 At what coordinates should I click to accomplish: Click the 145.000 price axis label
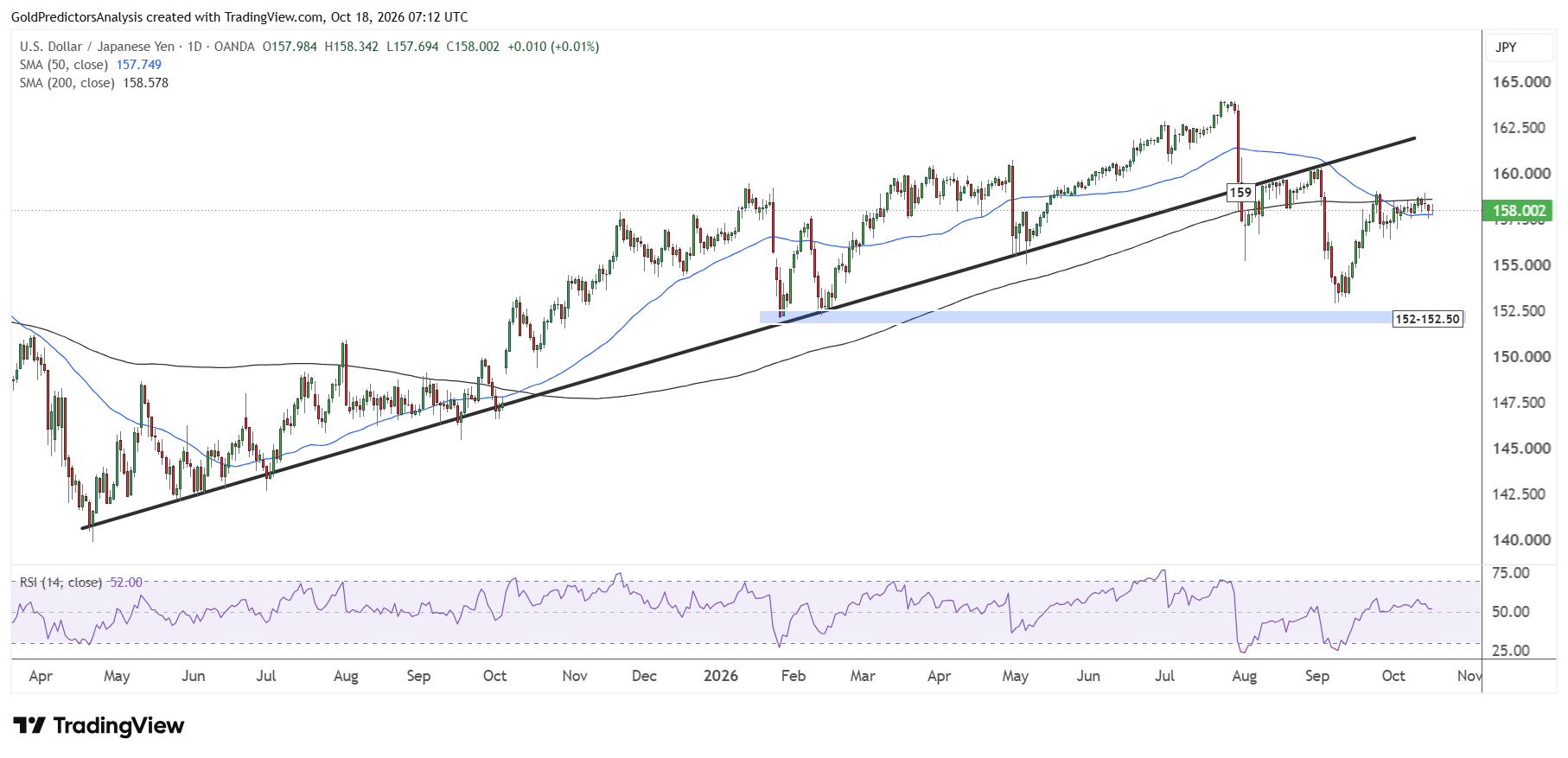click(x=1521, y=449)
